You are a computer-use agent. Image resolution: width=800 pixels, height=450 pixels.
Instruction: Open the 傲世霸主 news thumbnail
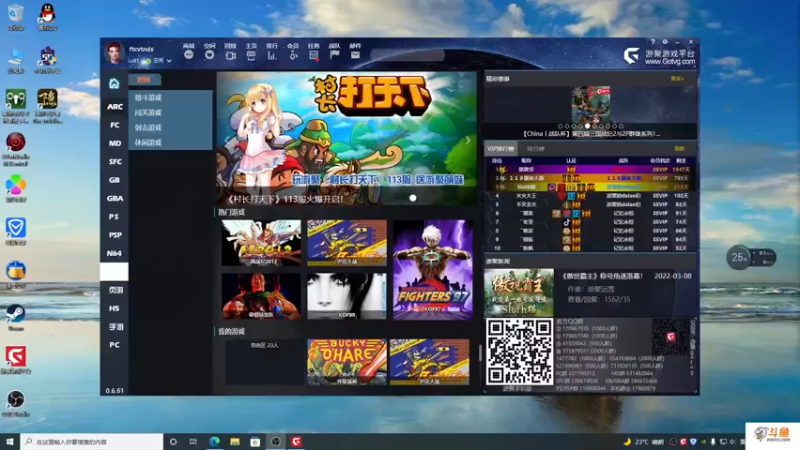(519, 292)
